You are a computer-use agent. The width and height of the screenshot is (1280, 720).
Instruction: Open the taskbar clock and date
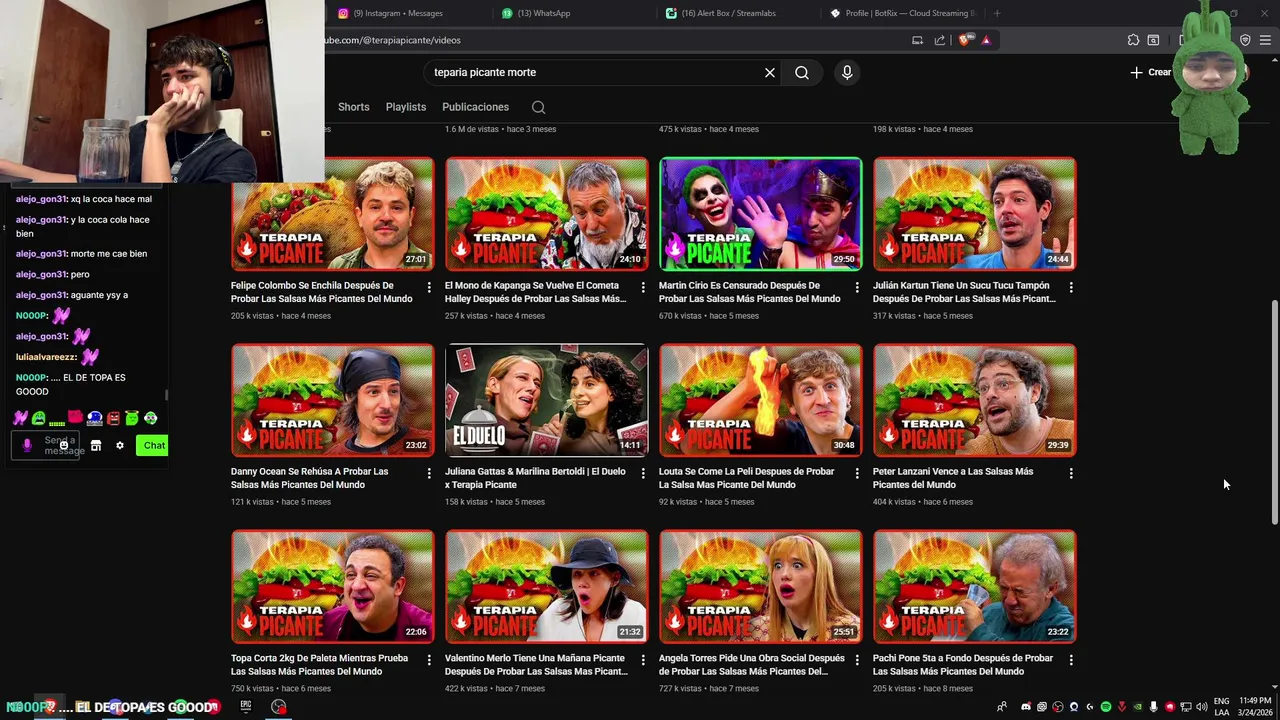(x=1255, y=706)
